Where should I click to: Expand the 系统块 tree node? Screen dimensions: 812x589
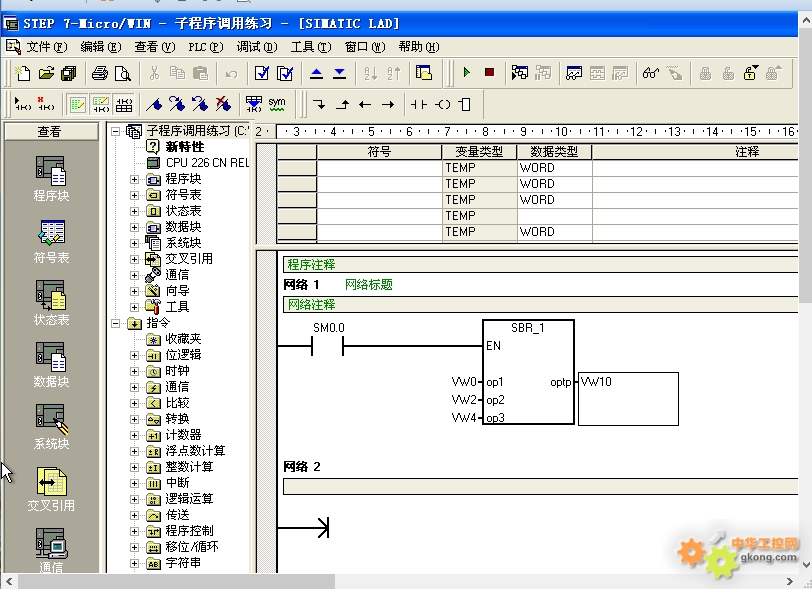click(x=135, y=243)
